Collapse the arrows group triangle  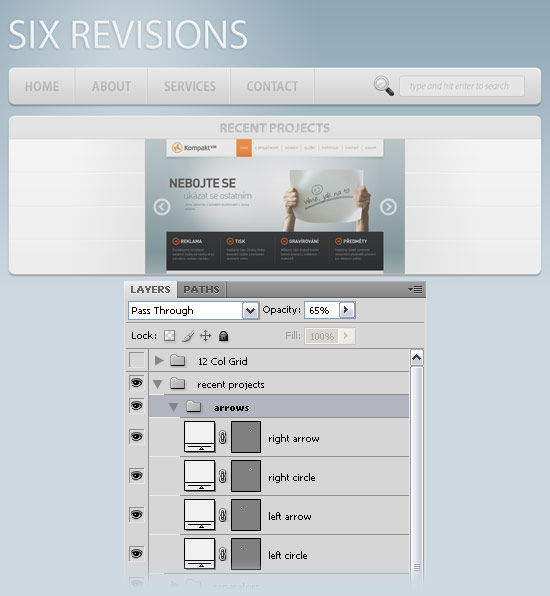point(174,407)
